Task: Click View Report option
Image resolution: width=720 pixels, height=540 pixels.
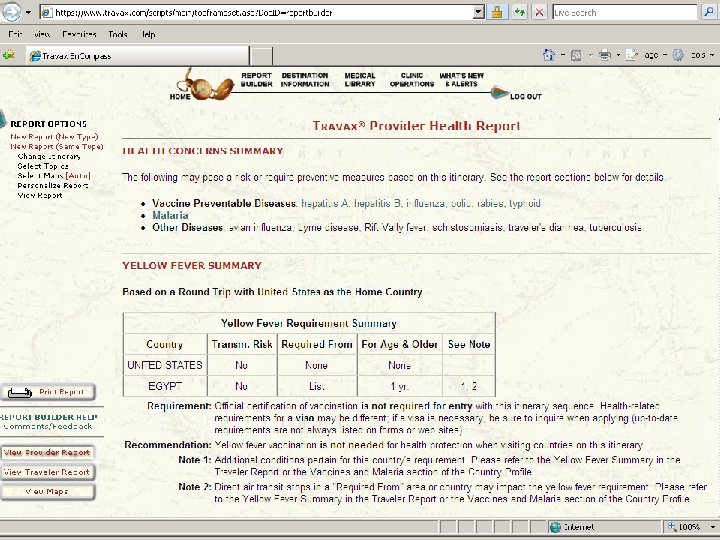Action: [39, 195]
